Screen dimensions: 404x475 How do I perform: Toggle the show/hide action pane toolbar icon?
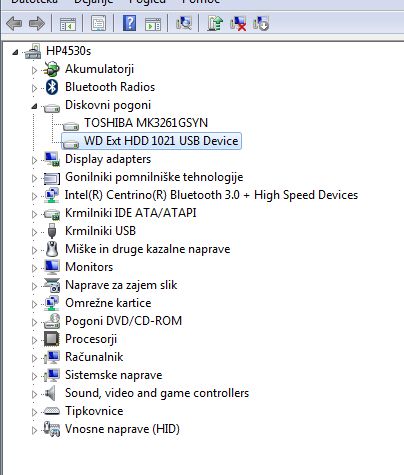(x=153, y=24)
